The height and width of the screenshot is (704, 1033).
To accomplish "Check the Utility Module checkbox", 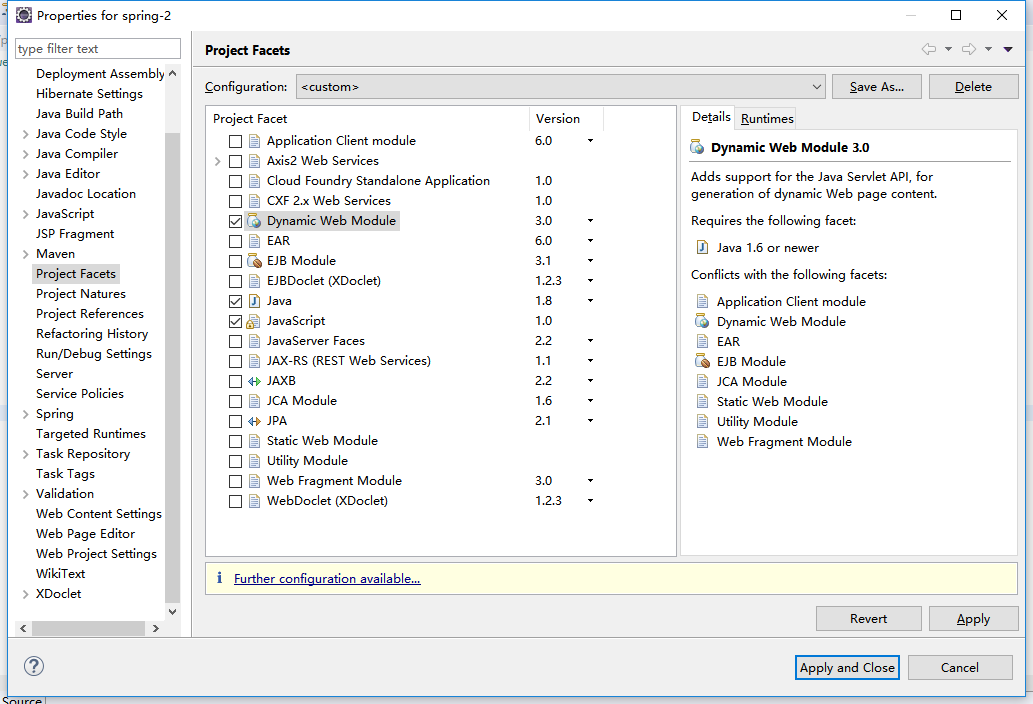I will [x=235, y=461].
